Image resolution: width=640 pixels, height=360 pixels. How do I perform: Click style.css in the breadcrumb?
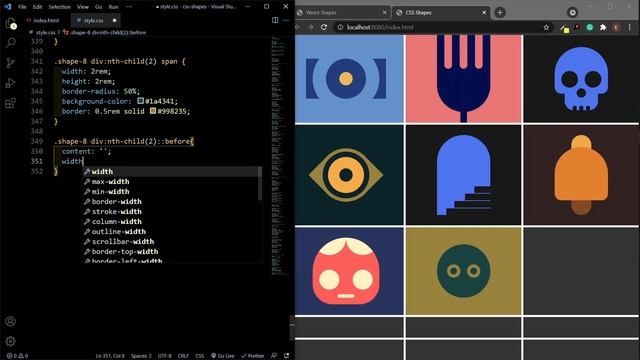point(45,32)
